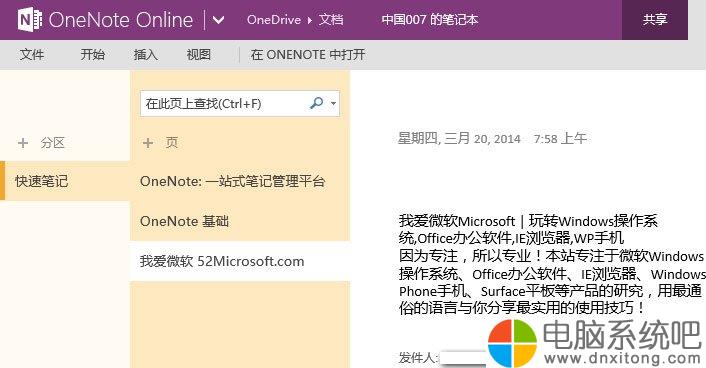706x368 pixels.
Task: Open the search scope dropdown arrow
Action: pyautogui.click(x=333, y=104)
